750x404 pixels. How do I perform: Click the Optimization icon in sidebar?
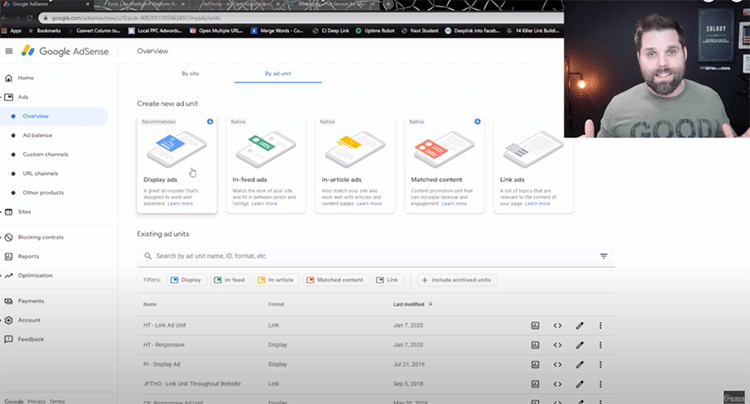click(9, 275)
